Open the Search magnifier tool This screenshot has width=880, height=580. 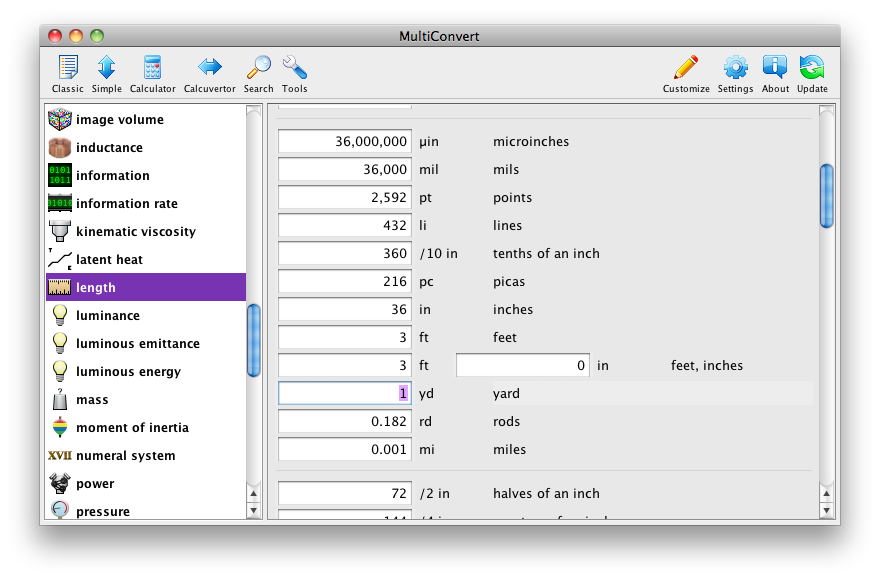click(259, 74)
